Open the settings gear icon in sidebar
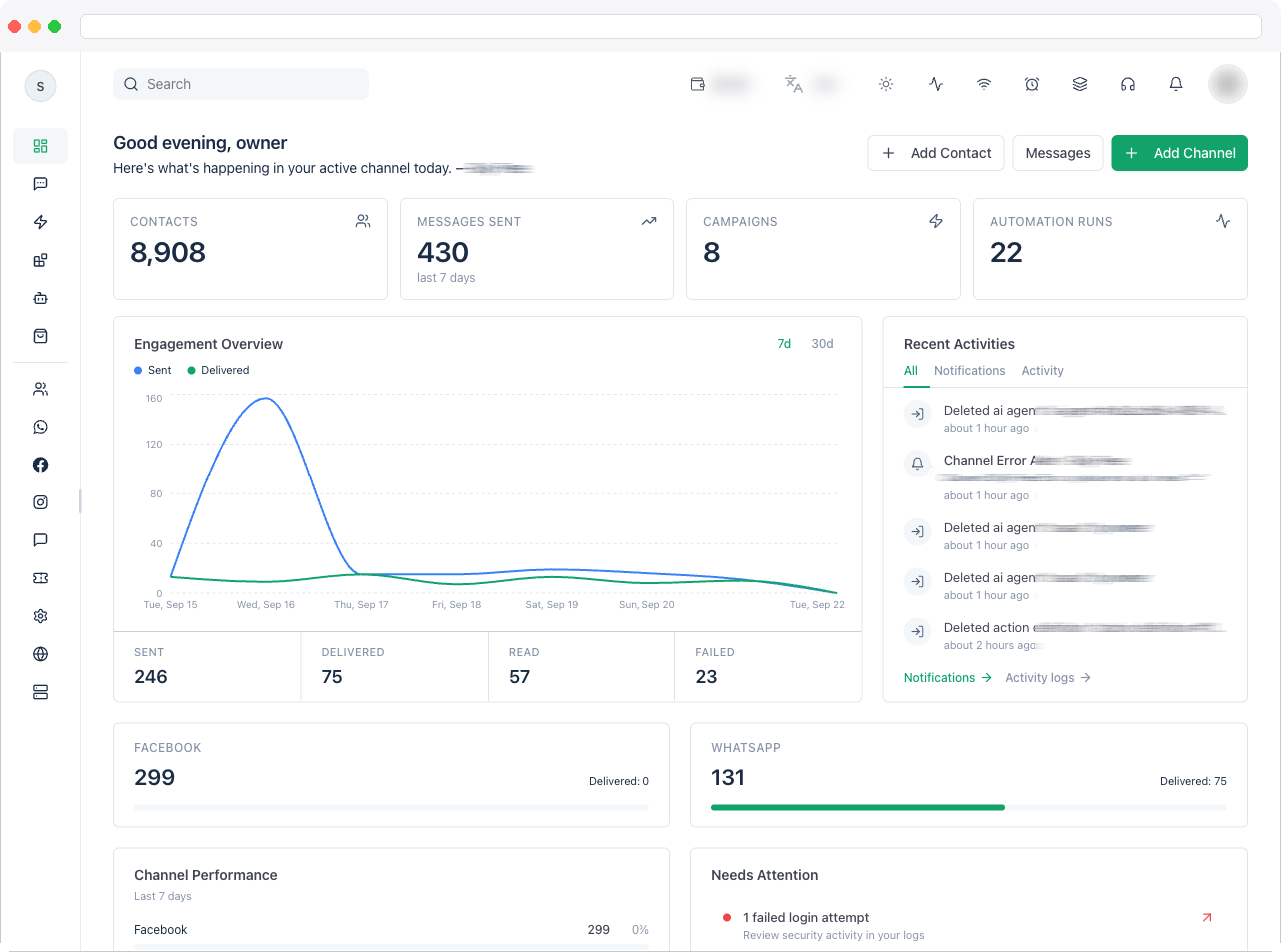1281x952 pixels. click(x=40, y=616)
